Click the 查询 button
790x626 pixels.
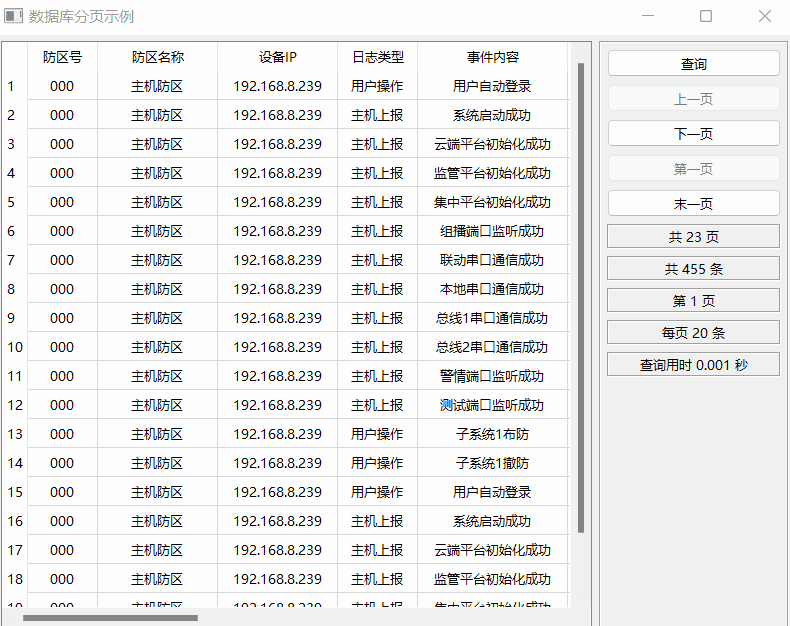click(x=693, y=64)
